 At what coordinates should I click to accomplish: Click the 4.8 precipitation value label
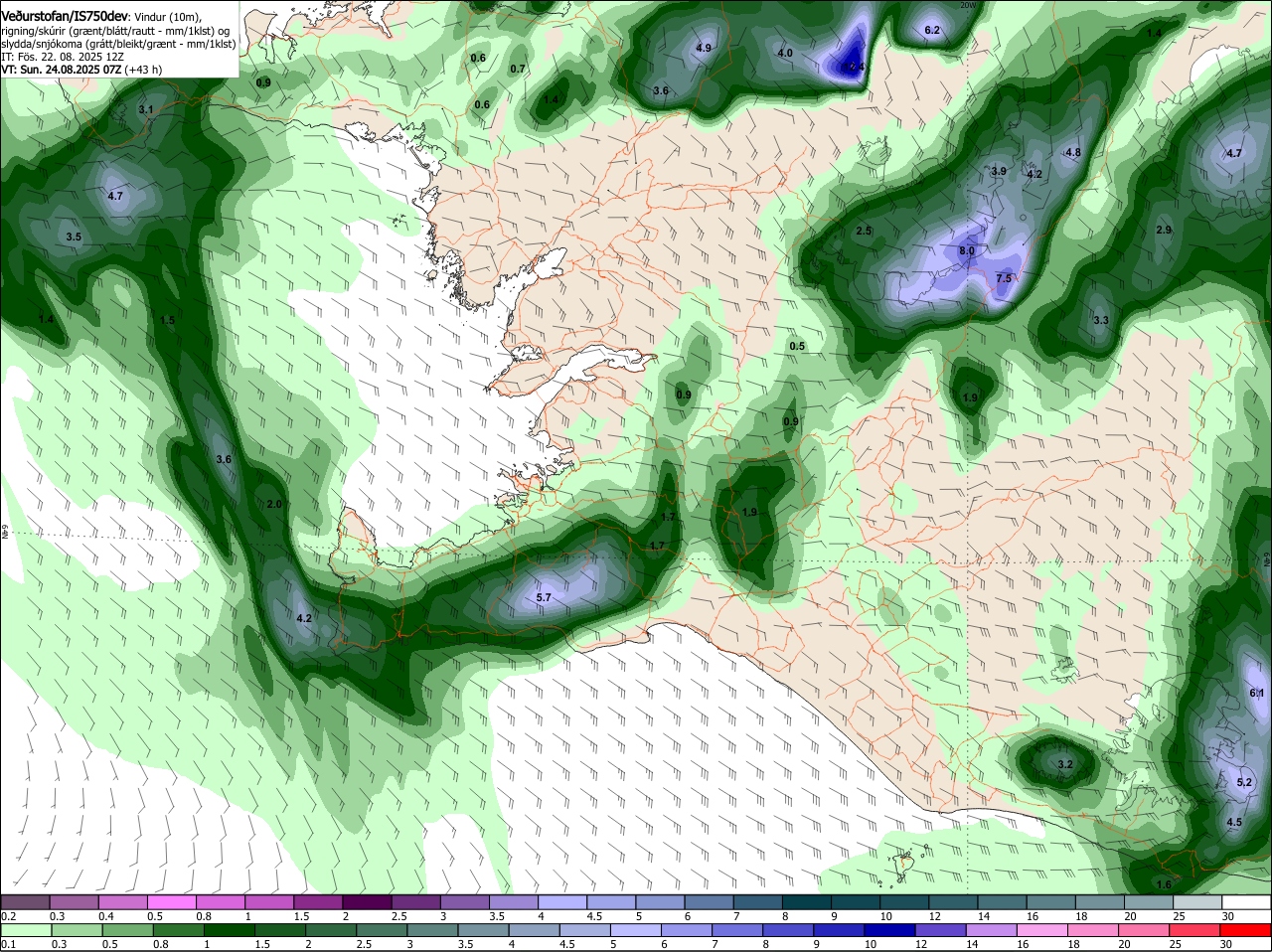(x=1073, y=153)
